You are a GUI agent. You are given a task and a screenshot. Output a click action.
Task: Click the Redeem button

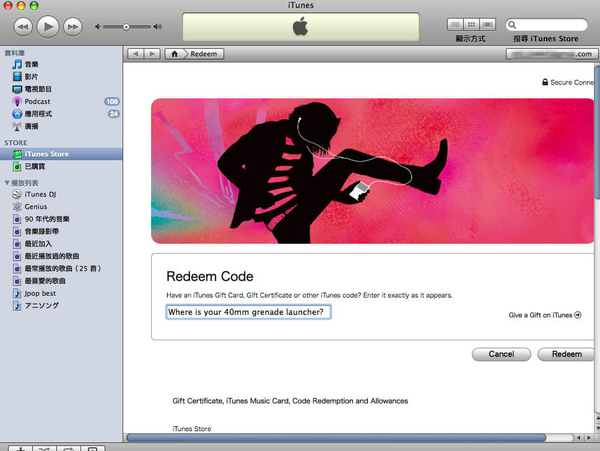point(567,354)
